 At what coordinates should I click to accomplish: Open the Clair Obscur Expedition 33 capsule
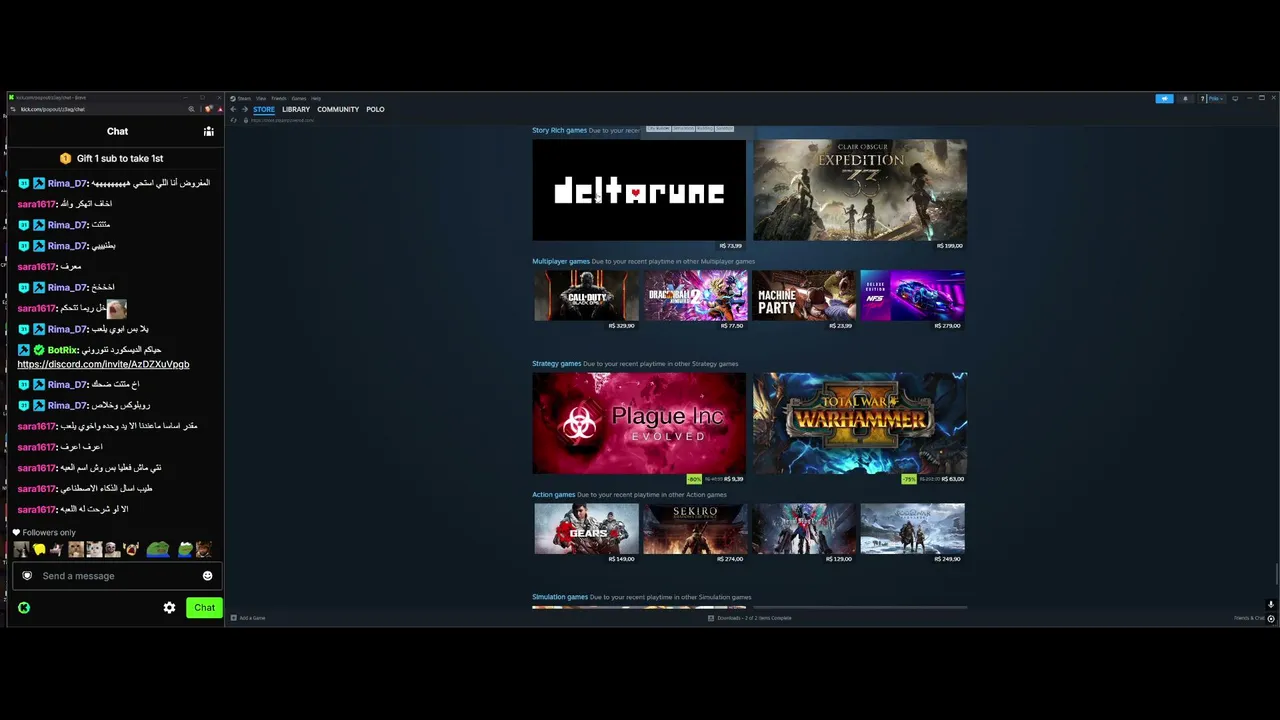click(860, 190)
